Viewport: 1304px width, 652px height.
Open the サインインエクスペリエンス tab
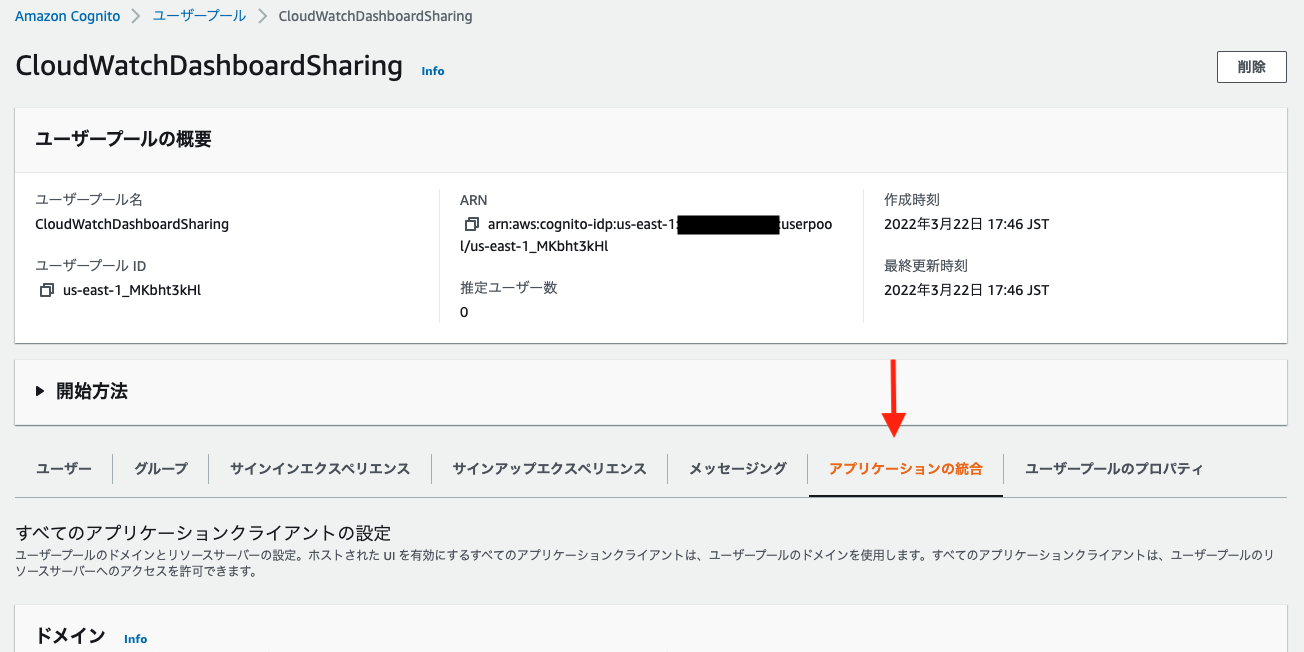[320, 468]
